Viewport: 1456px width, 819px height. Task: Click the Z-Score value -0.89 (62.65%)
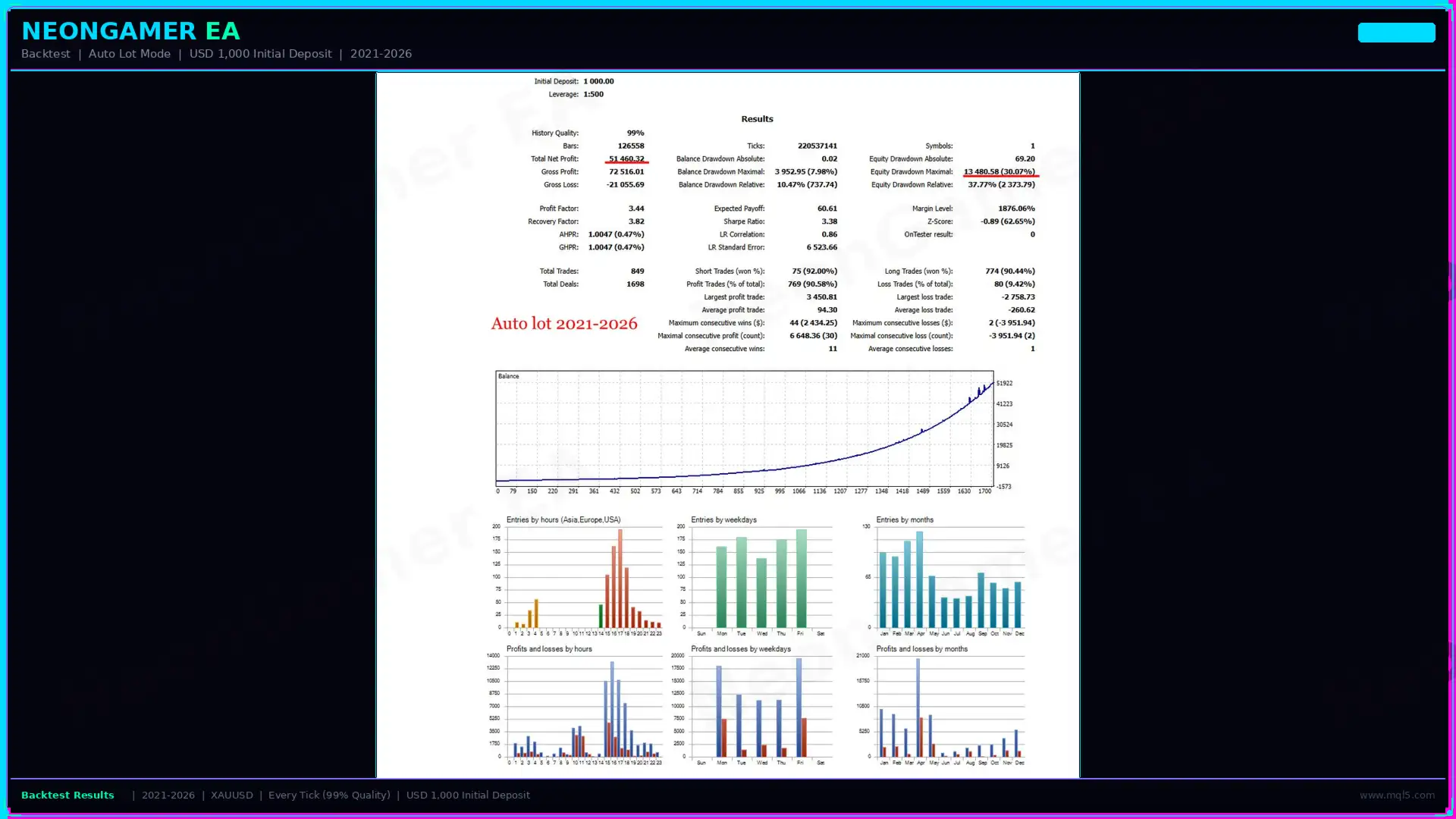point(1008,221)
